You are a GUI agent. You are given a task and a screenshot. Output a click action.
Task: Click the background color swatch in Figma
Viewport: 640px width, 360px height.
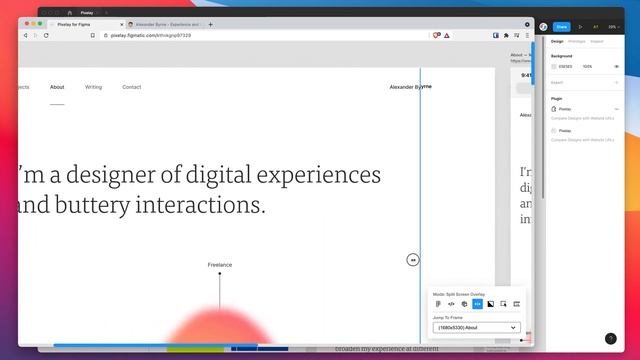[554, 67]
